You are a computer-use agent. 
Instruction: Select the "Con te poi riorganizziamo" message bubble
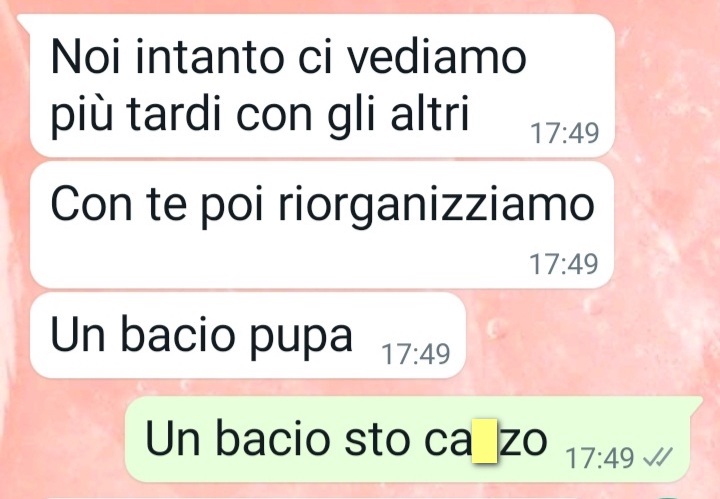(x=322, y=225)
